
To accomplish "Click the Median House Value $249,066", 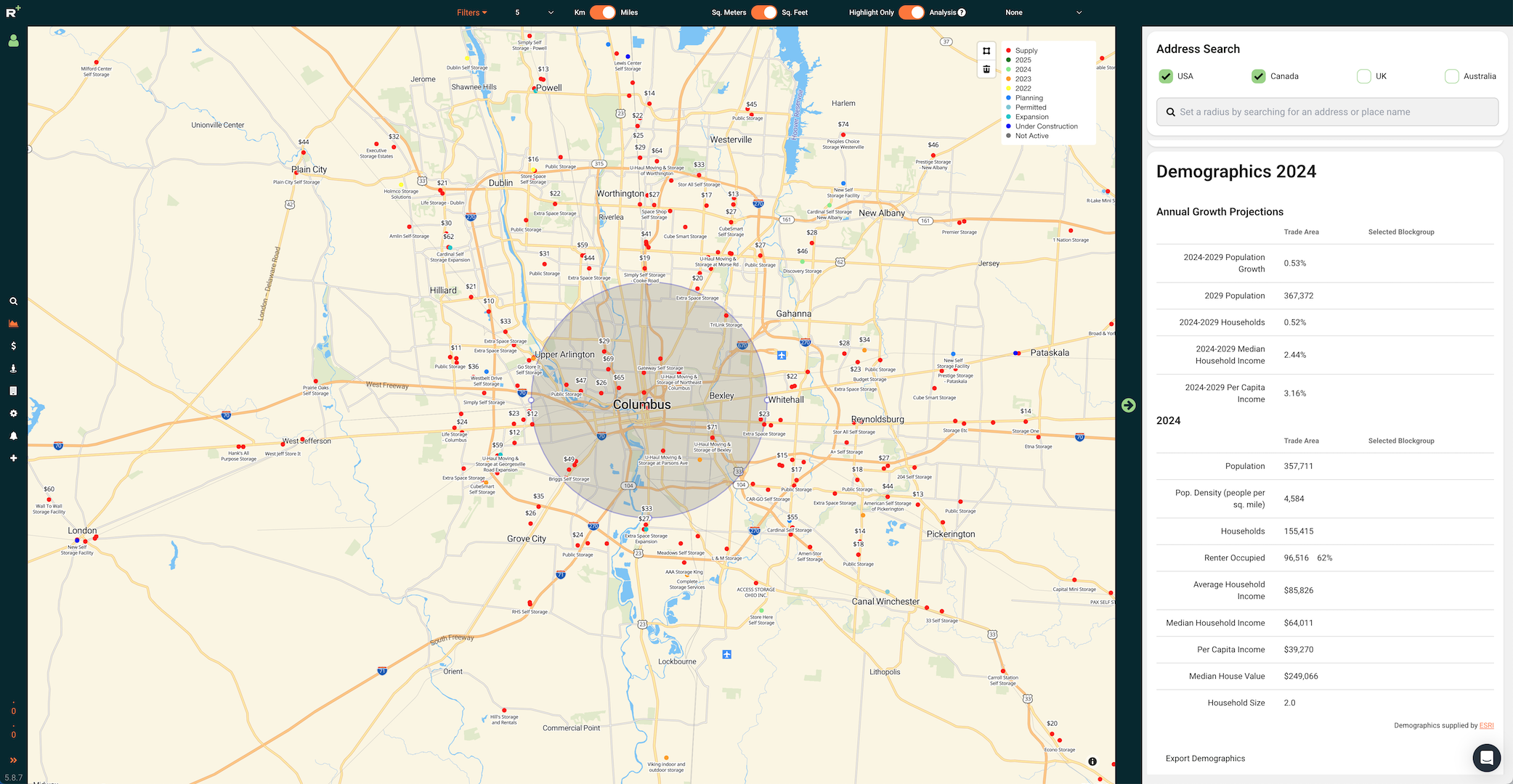I will [1301, 676].
